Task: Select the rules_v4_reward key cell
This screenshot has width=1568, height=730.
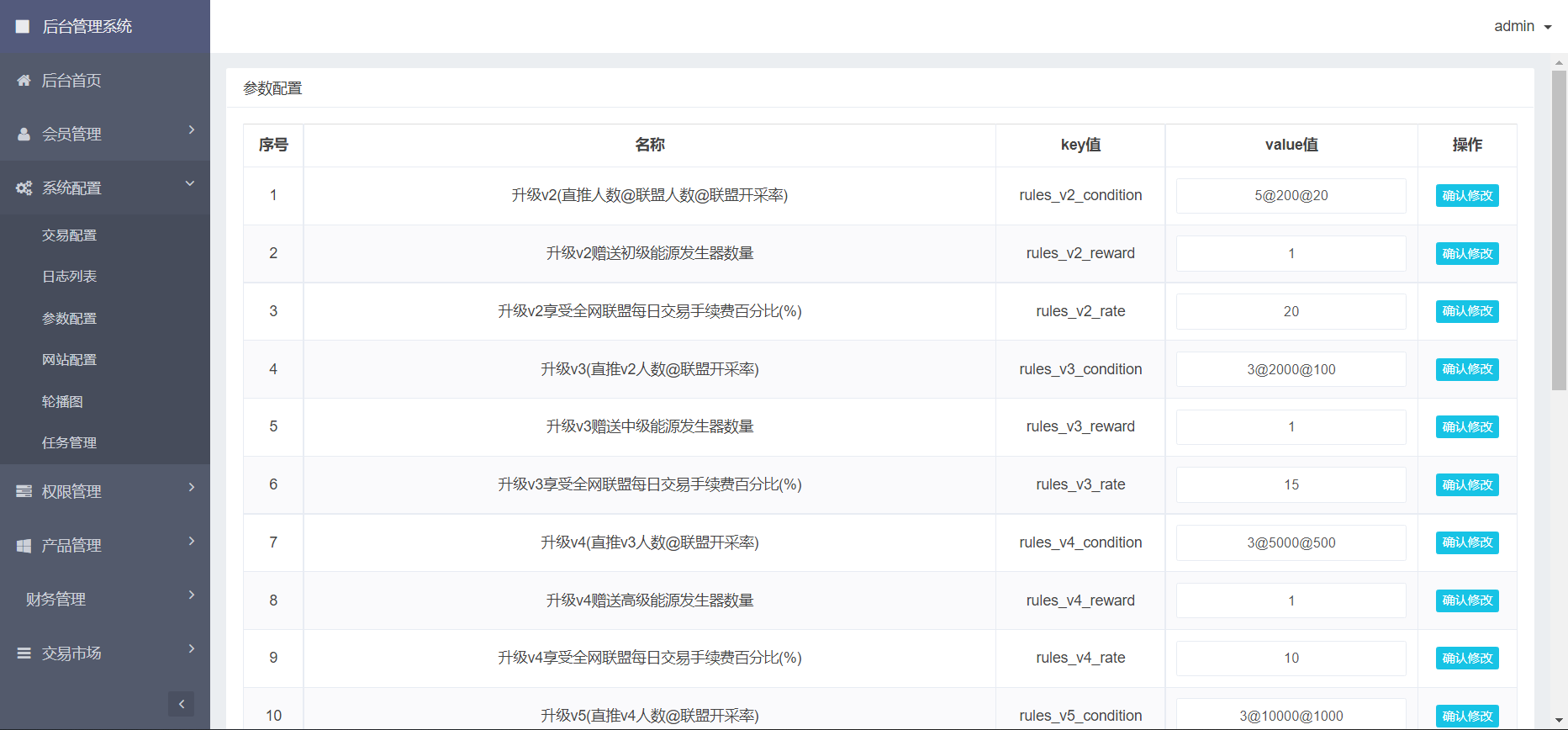Action: 1080,600
